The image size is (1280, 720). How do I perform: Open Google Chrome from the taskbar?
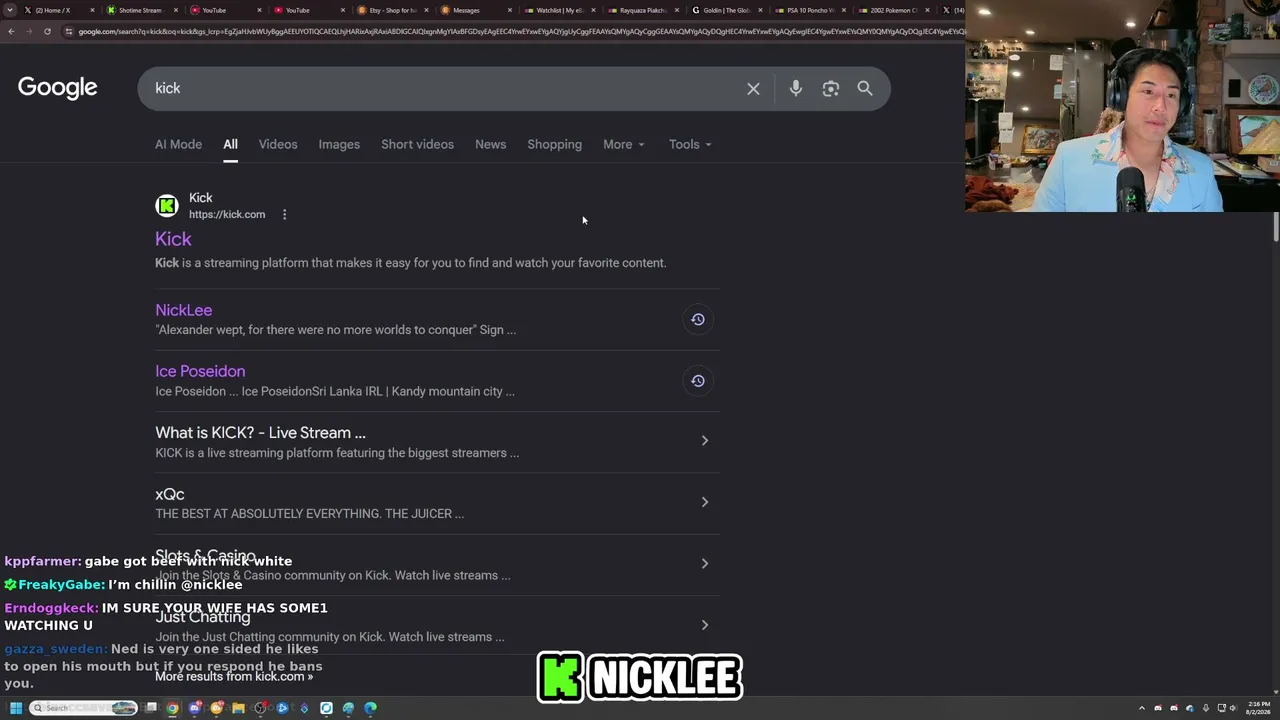pyautogui.click(x=173, y=708)
